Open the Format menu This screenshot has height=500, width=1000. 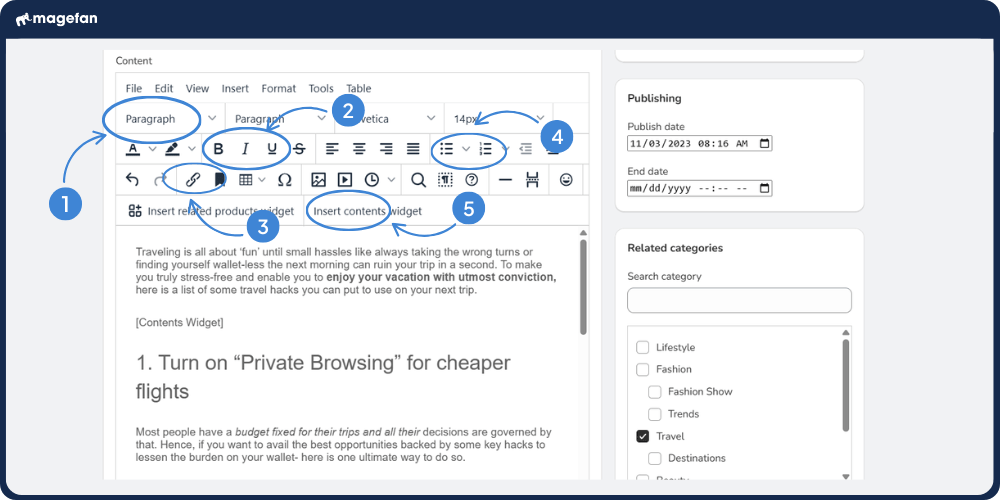(279, 88)
